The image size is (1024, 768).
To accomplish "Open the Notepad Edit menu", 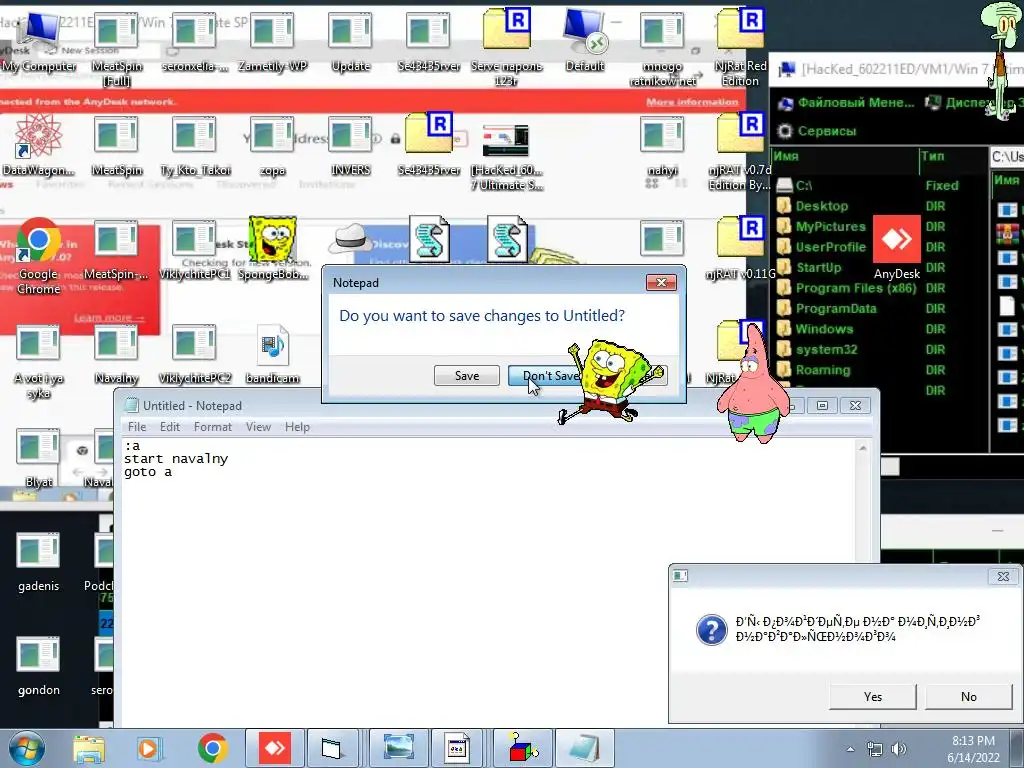I will (170, 426).
